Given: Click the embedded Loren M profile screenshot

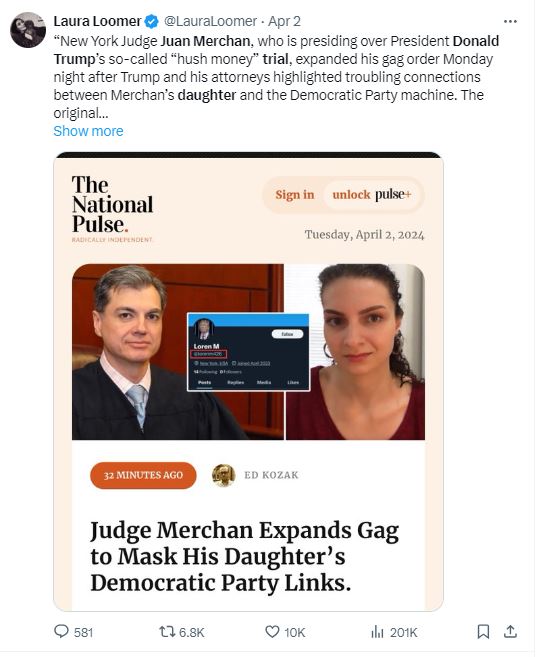Looking at the screenshot, I should pos(248,352).
